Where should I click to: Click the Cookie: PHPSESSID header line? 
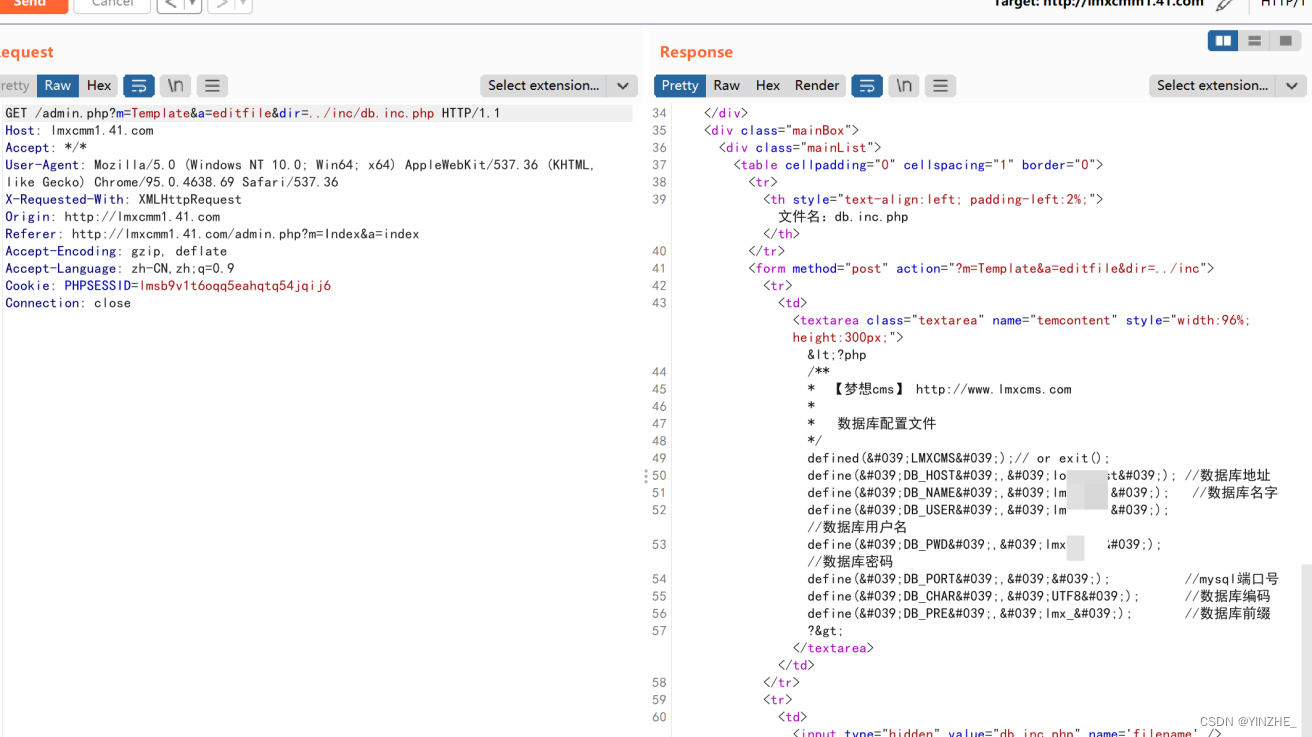(168, 286)
